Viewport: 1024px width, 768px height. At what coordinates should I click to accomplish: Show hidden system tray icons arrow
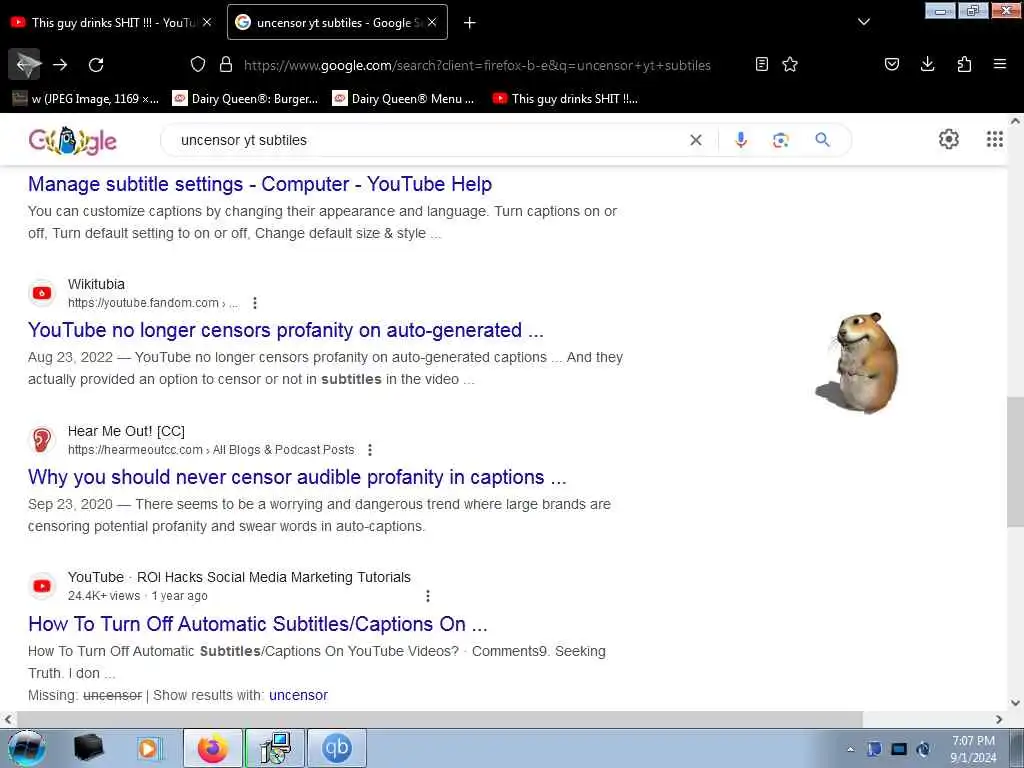pyautogui.click(x=850, y=750)
